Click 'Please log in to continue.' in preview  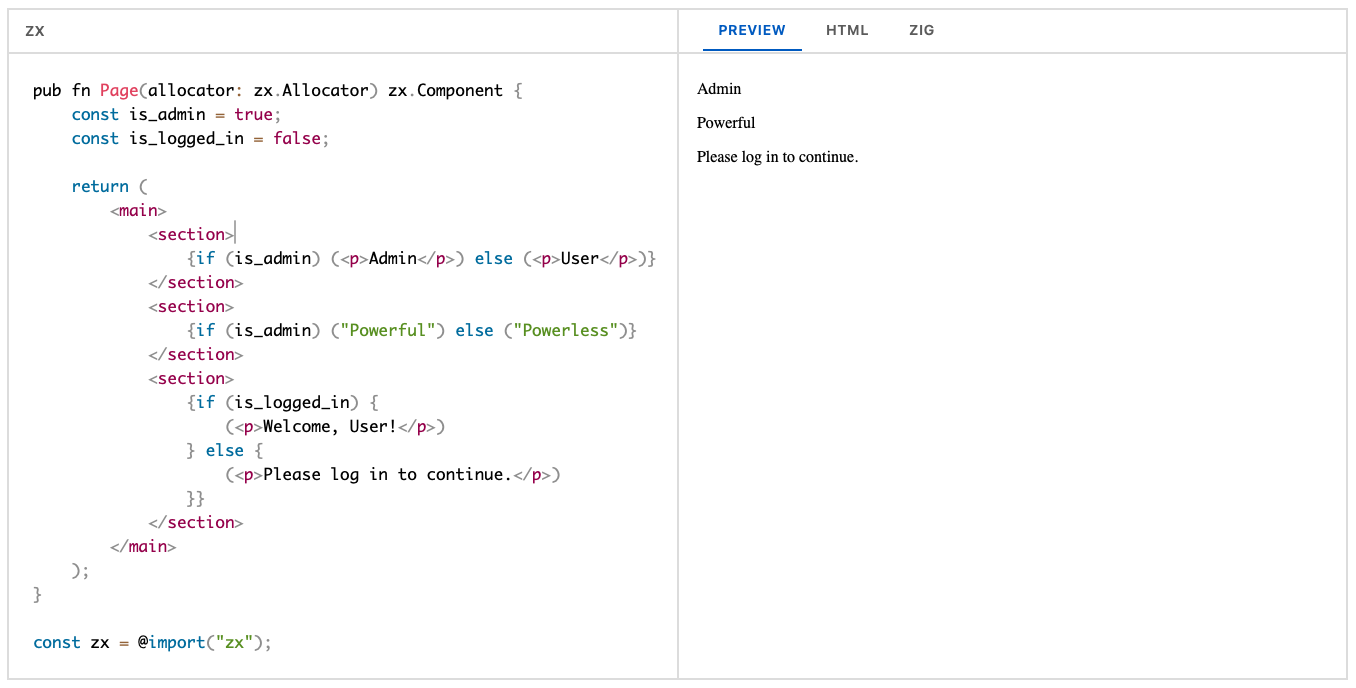coord(777,157)
